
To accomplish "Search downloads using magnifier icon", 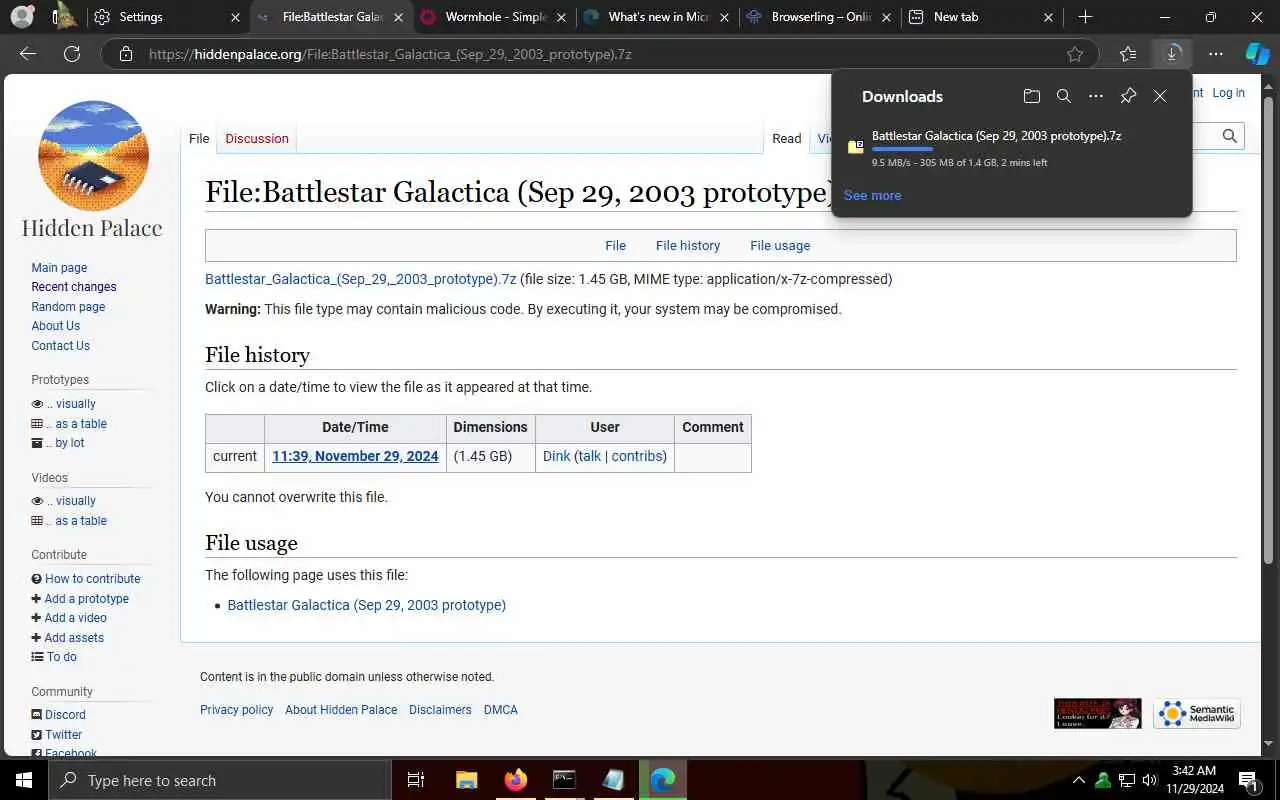I will [1064, 96].
